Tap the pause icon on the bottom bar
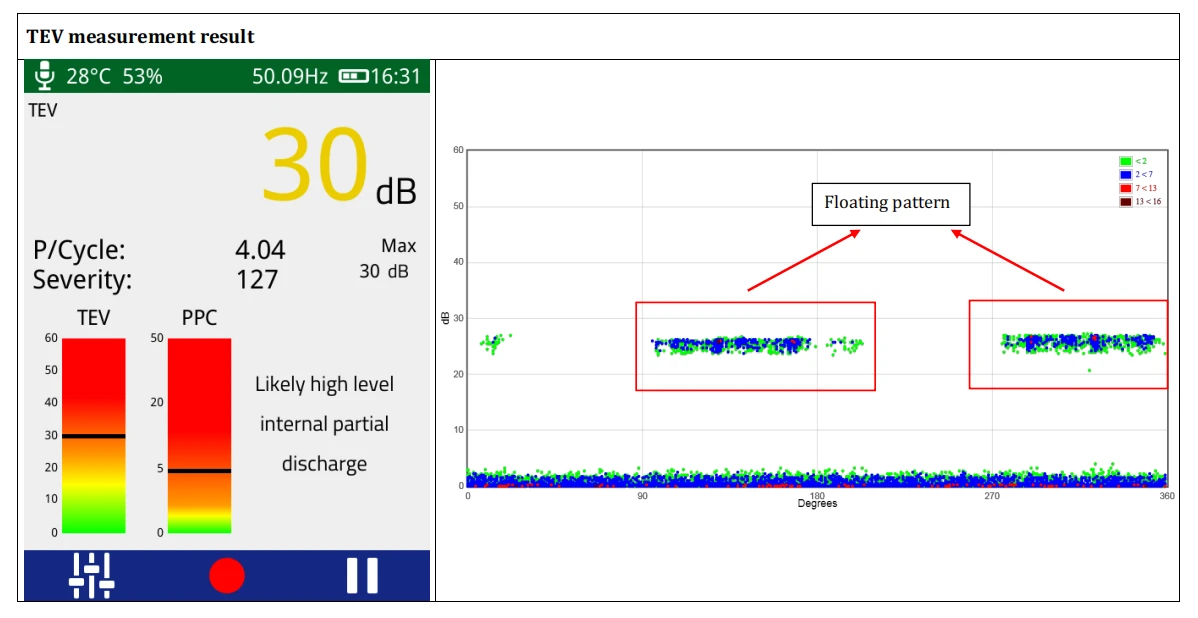1198x618 pixels. (x=362, y=575)
